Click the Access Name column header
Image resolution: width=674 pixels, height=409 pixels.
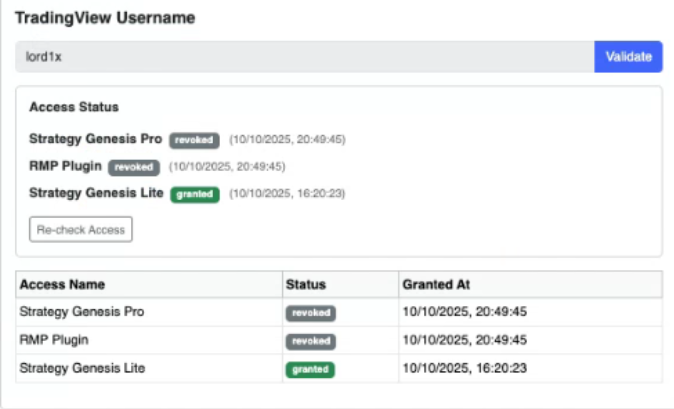click(62, 284)
